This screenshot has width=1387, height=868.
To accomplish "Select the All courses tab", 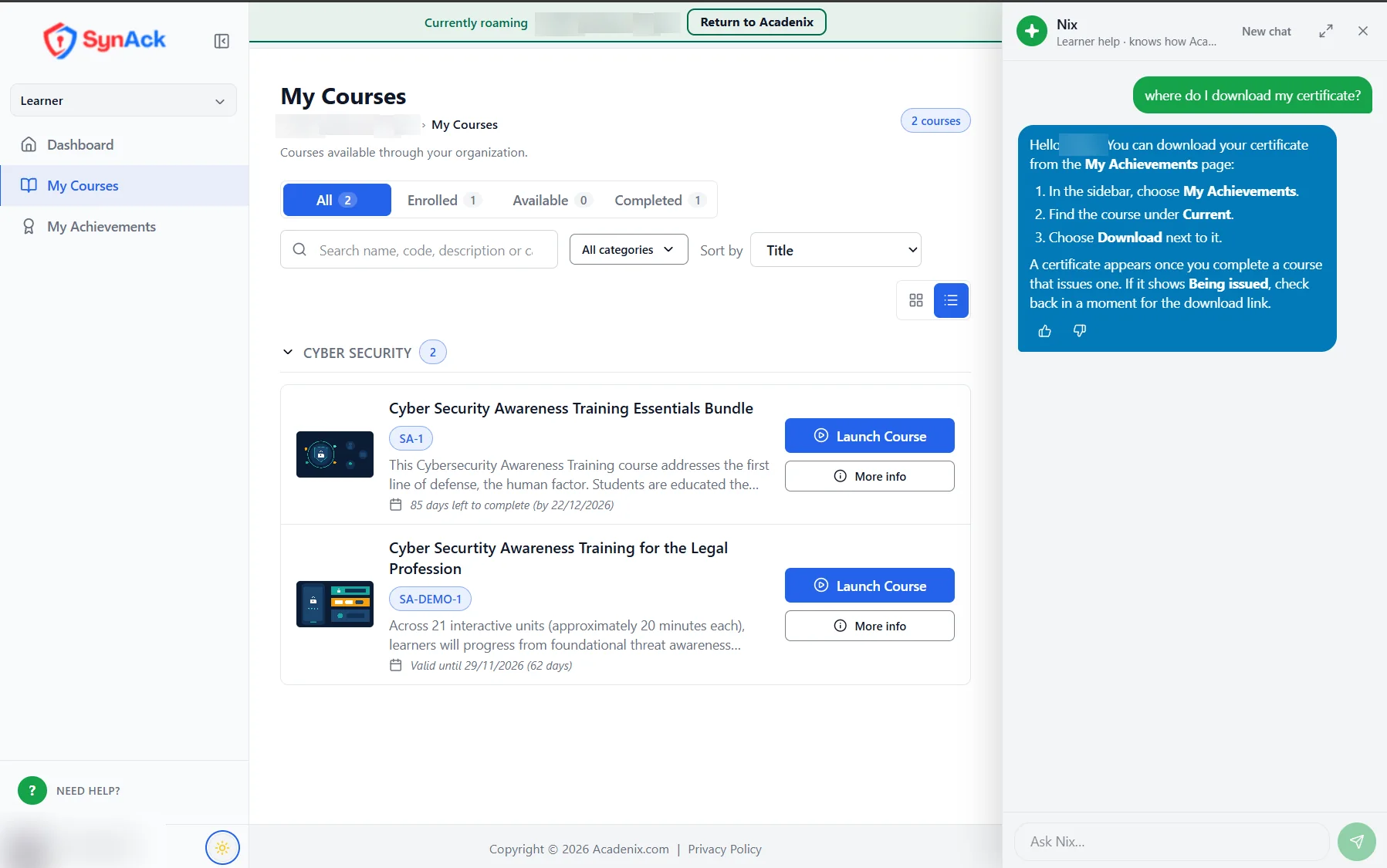I will click(x=337, y=201).
